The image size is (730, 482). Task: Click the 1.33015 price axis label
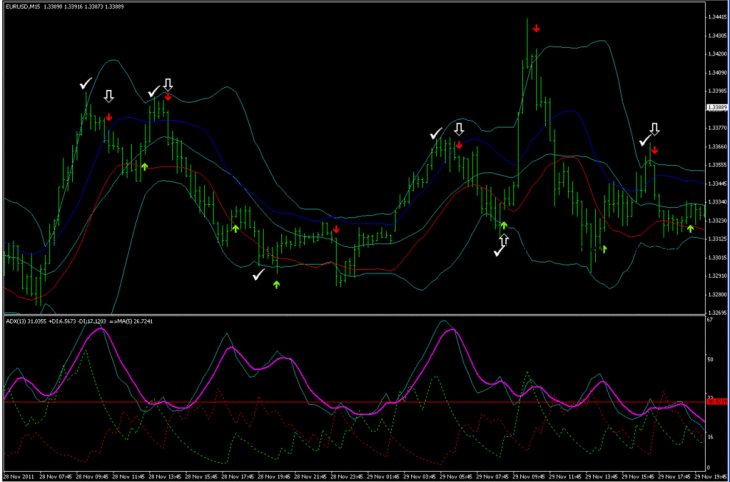(716, 257)
